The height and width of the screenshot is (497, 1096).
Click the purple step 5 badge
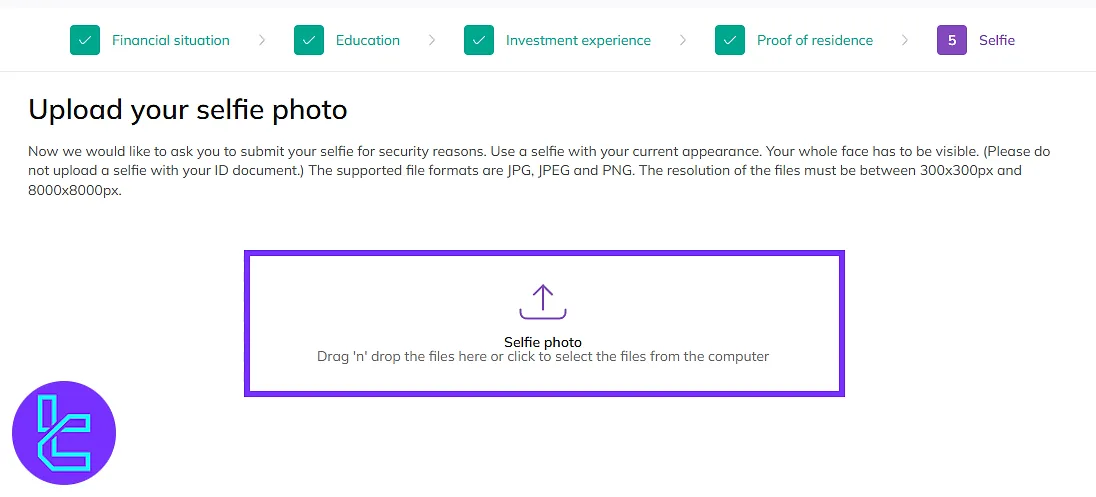tap(952, 41)
